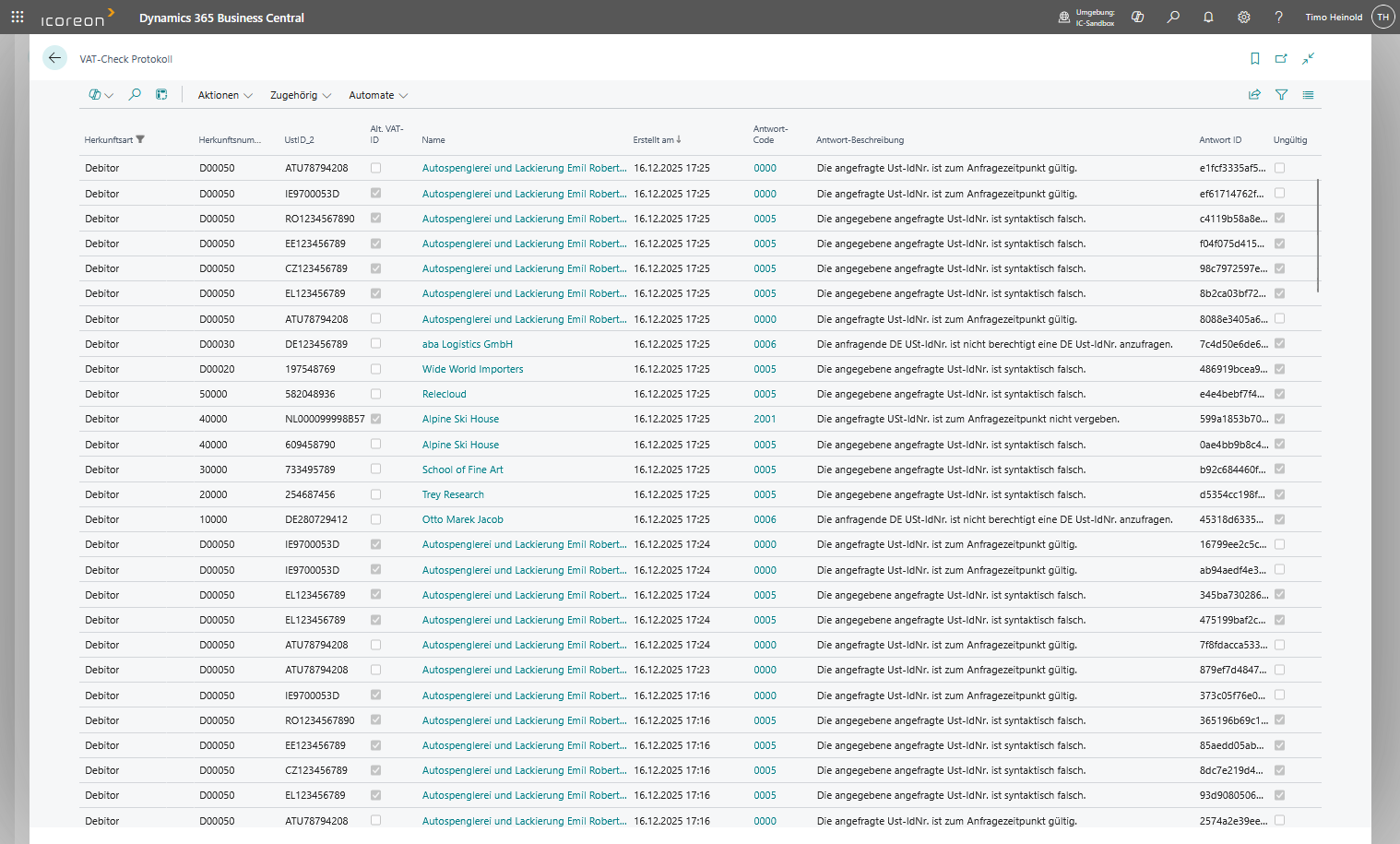Open the app launcher waffle menu
The image size is (1400, 844).
17,17
